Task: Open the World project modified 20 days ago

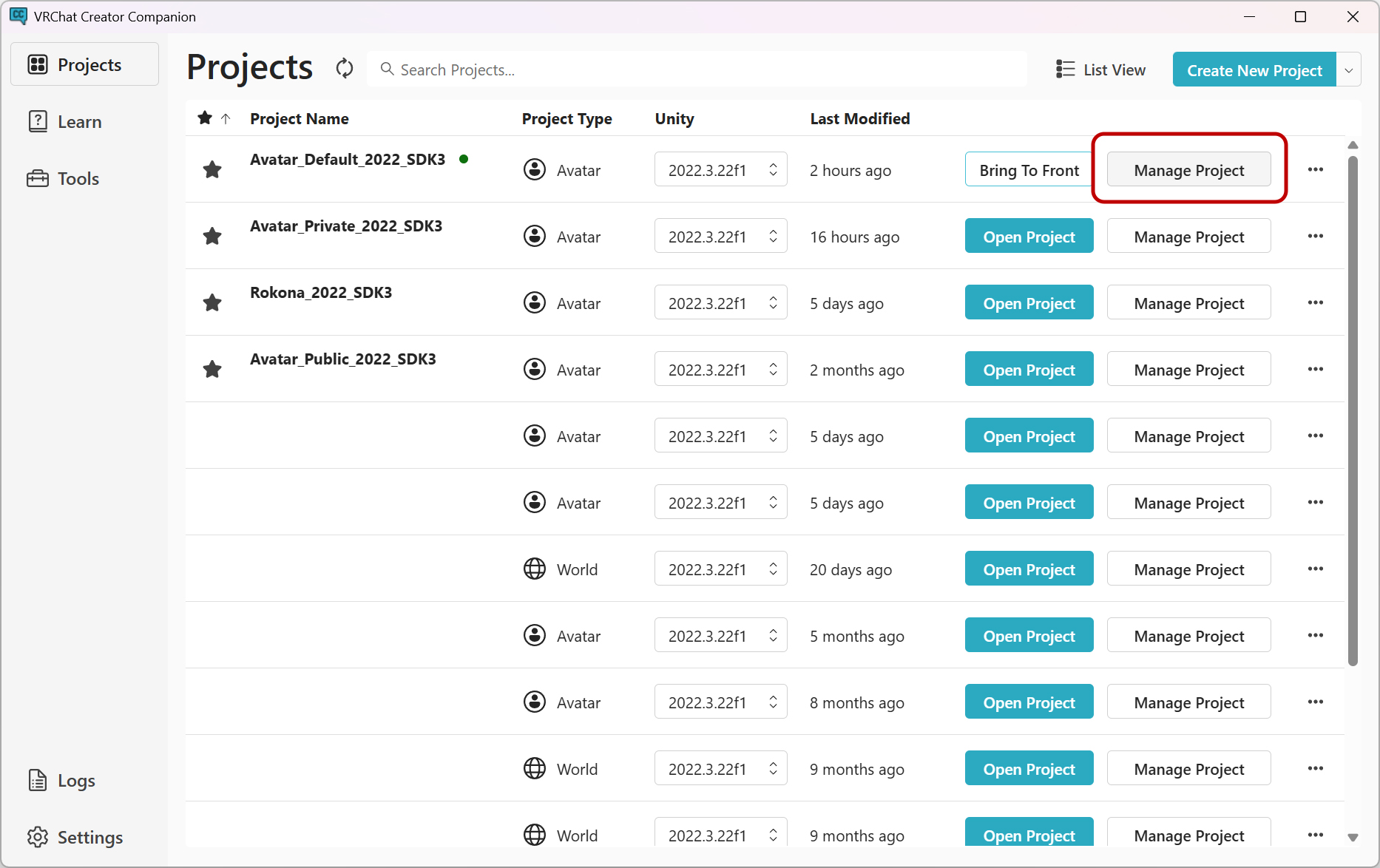Action: (1029, 569)
